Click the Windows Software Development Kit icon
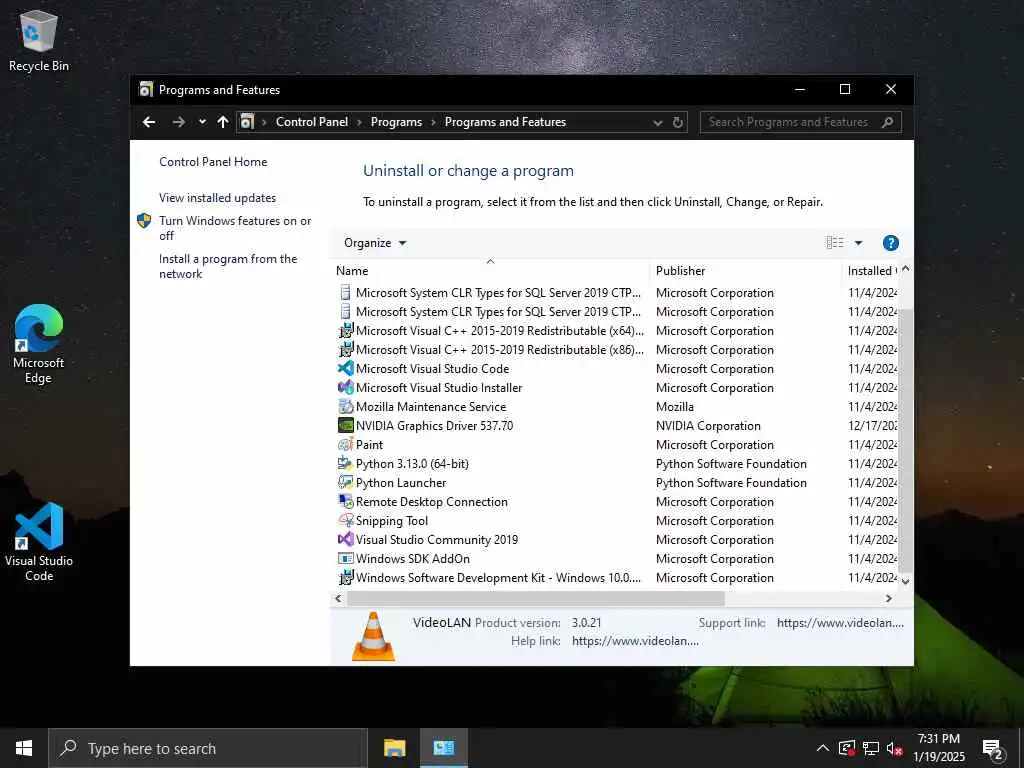 click(345, 577)
